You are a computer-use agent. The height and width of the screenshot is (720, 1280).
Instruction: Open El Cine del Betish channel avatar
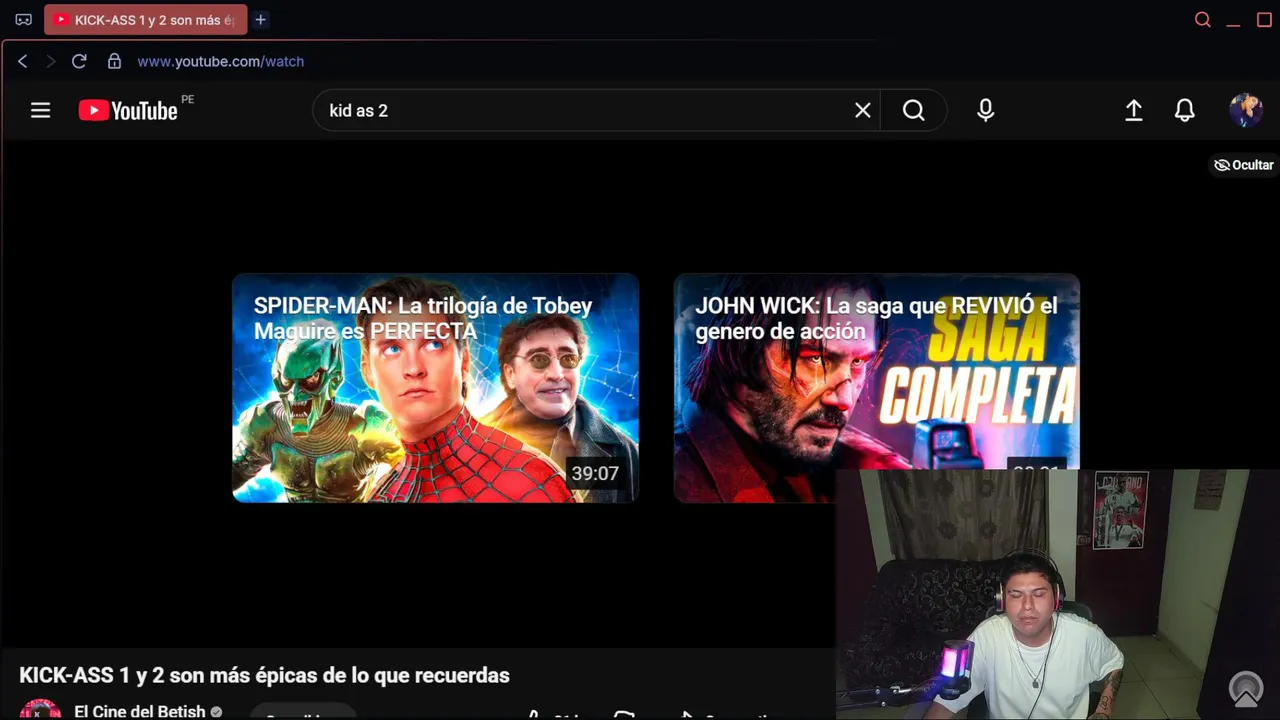[40, 709]
